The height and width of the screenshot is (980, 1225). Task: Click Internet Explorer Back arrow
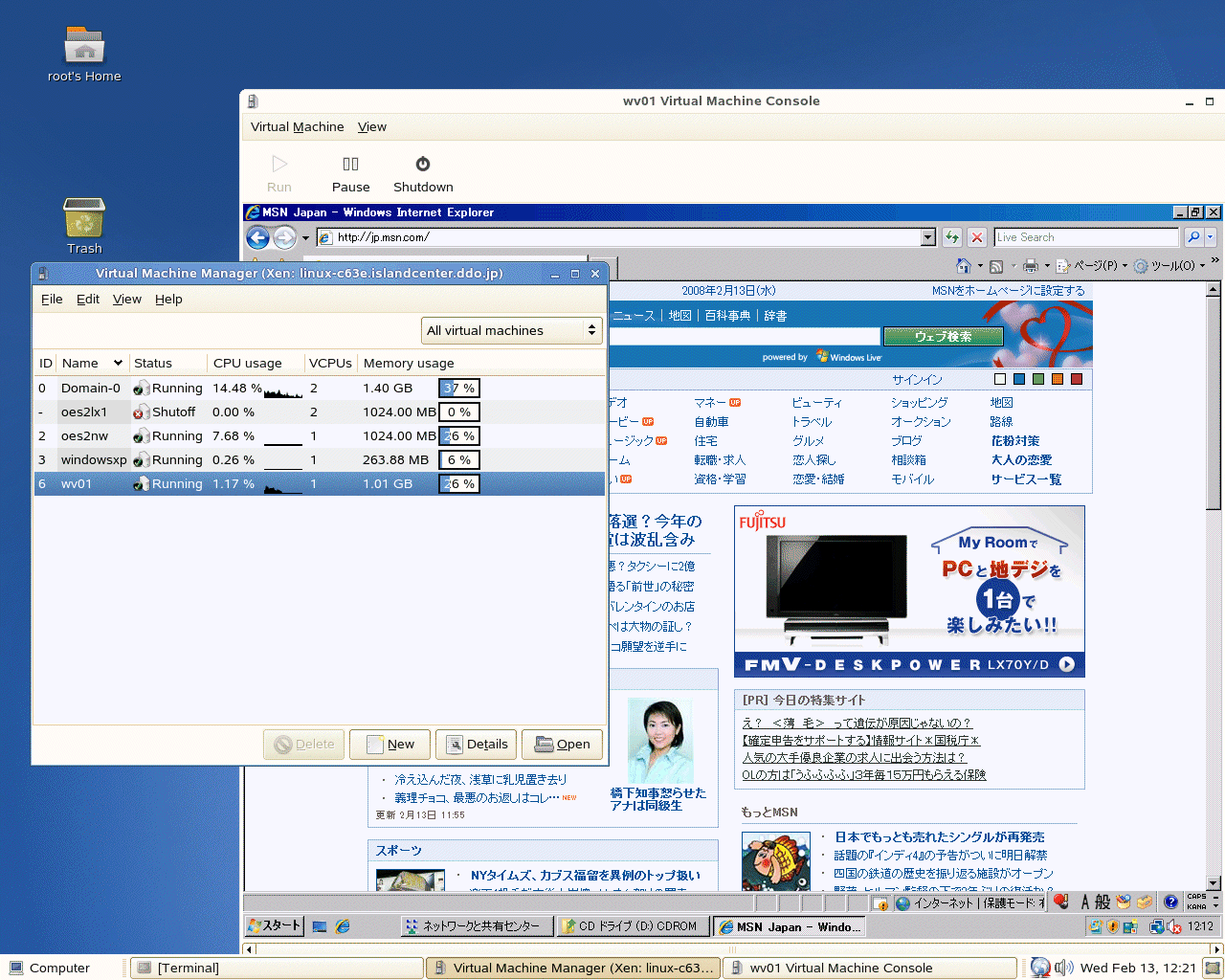(x=257, y=237)
